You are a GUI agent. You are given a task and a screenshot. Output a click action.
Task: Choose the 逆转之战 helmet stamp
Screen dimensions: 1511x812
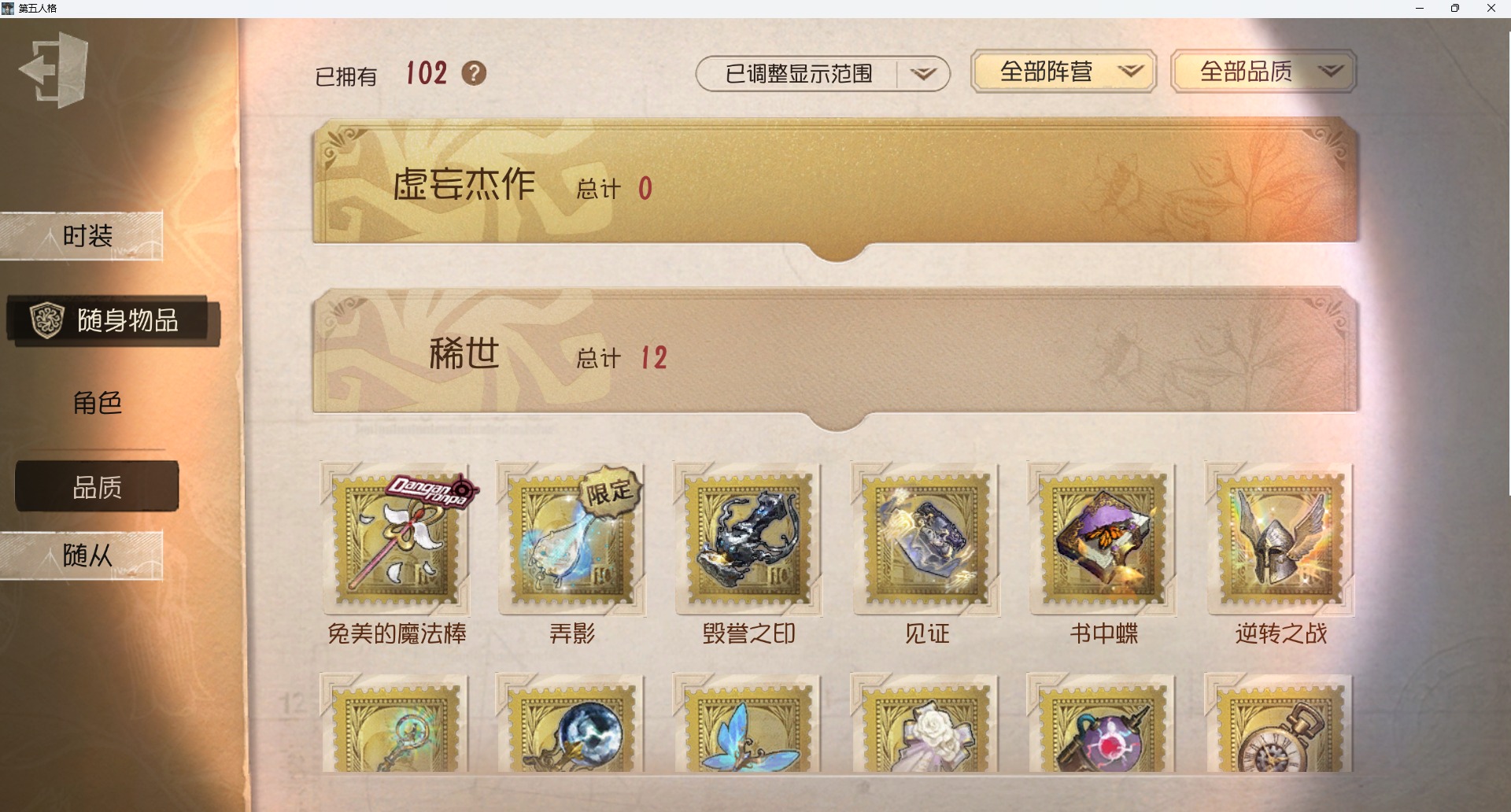[1280, 539]
